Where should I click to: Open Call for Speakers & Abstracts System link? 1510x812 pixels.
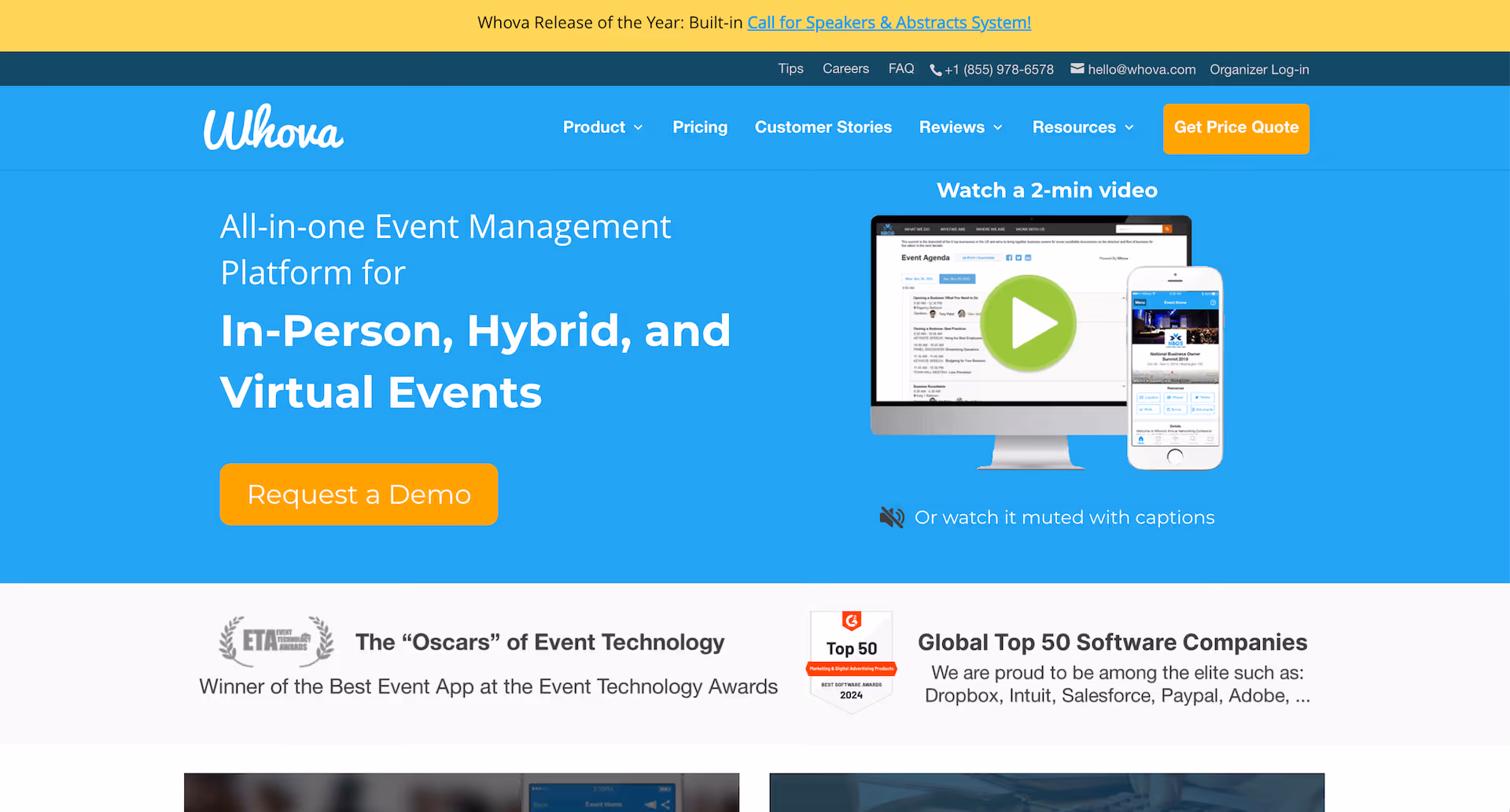point(889,23)
